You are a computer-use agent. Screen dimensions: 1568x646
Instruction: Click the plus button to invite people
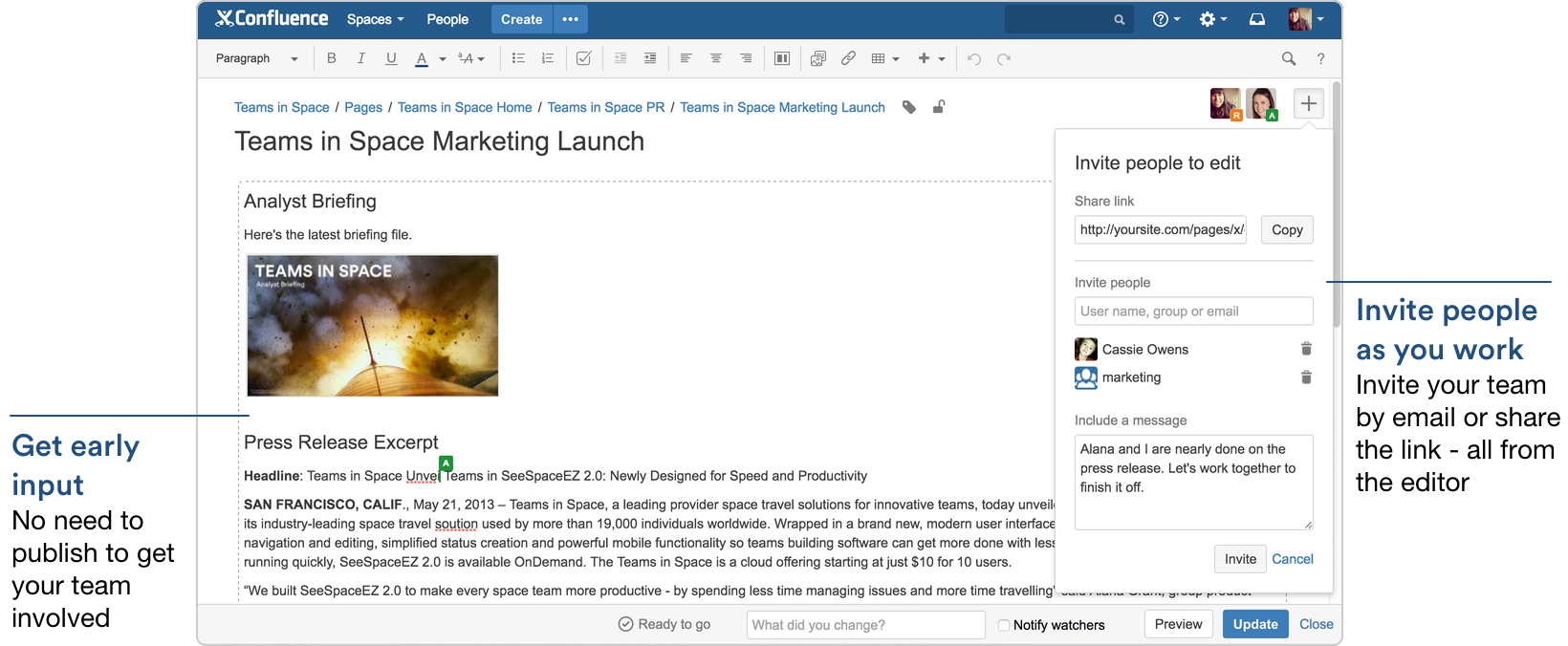[1309, 103]
